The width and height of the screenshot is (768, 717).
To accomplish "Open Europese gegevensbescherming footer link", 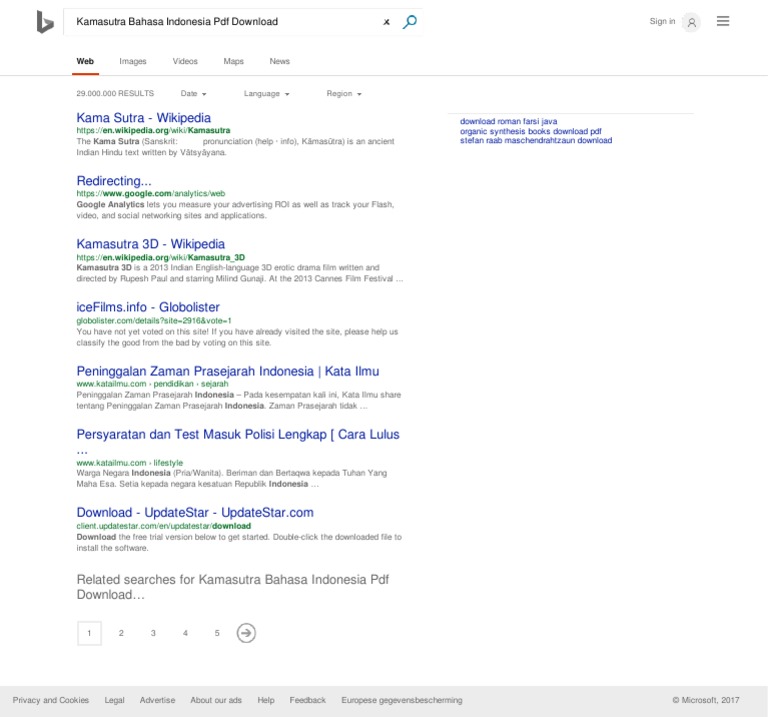I will click(x=402, y=700).
